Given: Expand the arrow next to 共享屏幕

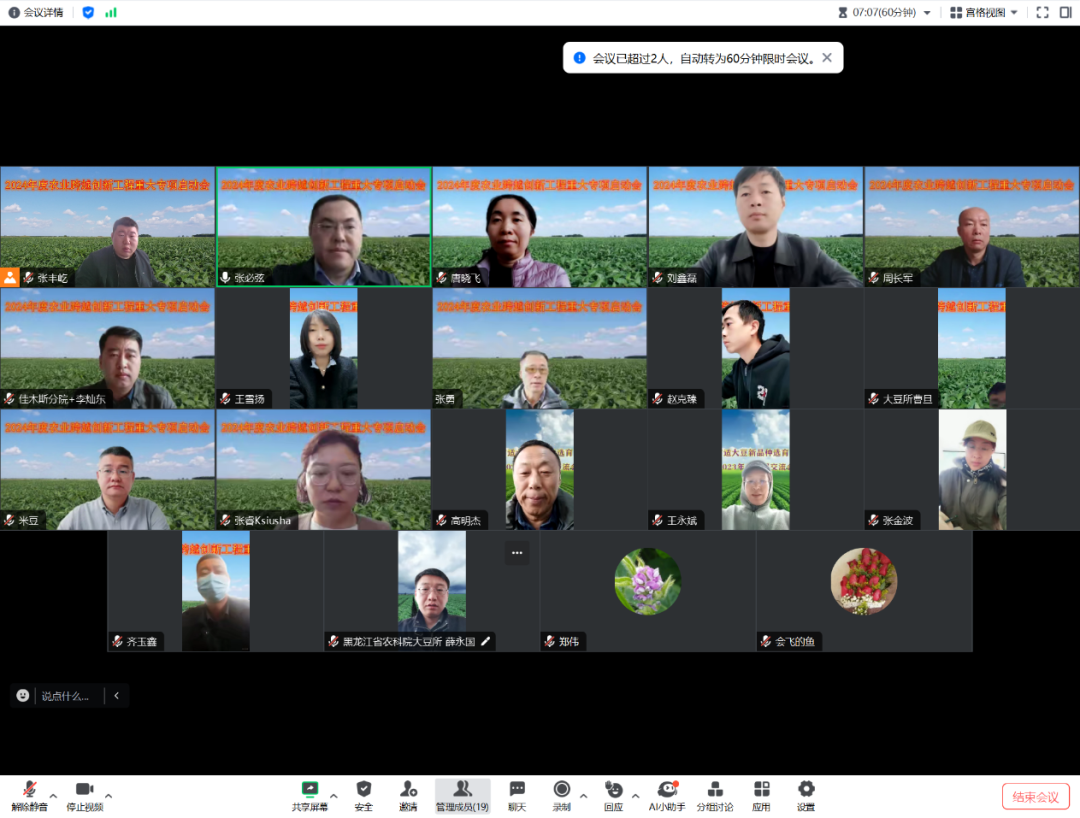Looking at the screenshot, I should coord(334,797).
